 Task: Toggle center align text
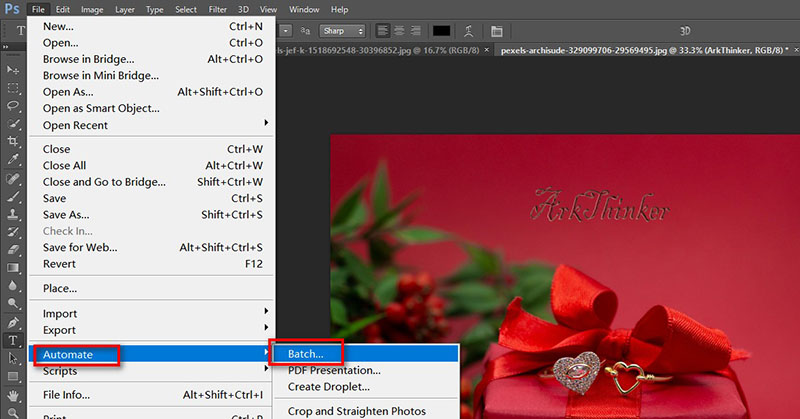399,31
